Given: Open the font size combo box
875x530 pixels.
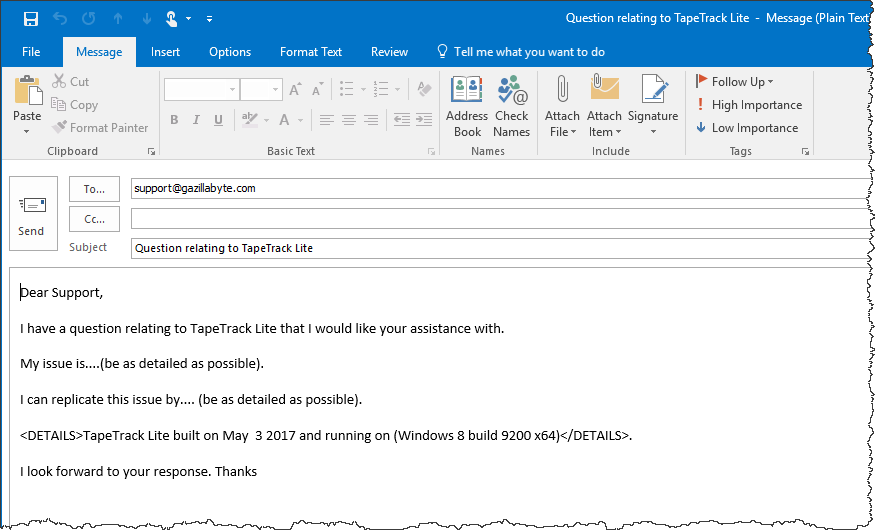Looking at the screenshot, I should tap(261, 89).
